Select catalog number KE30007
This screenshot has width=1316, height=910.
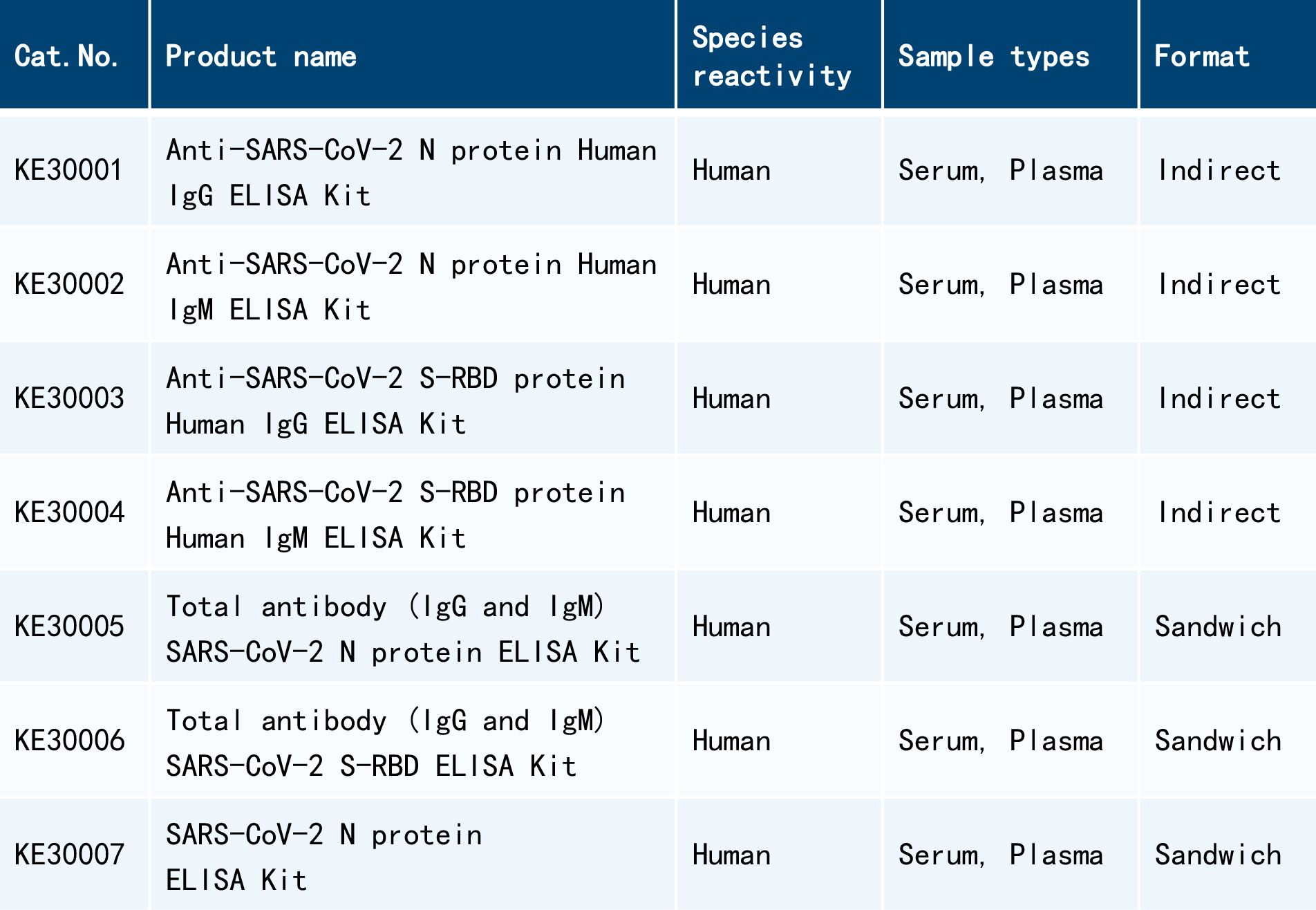69,855
